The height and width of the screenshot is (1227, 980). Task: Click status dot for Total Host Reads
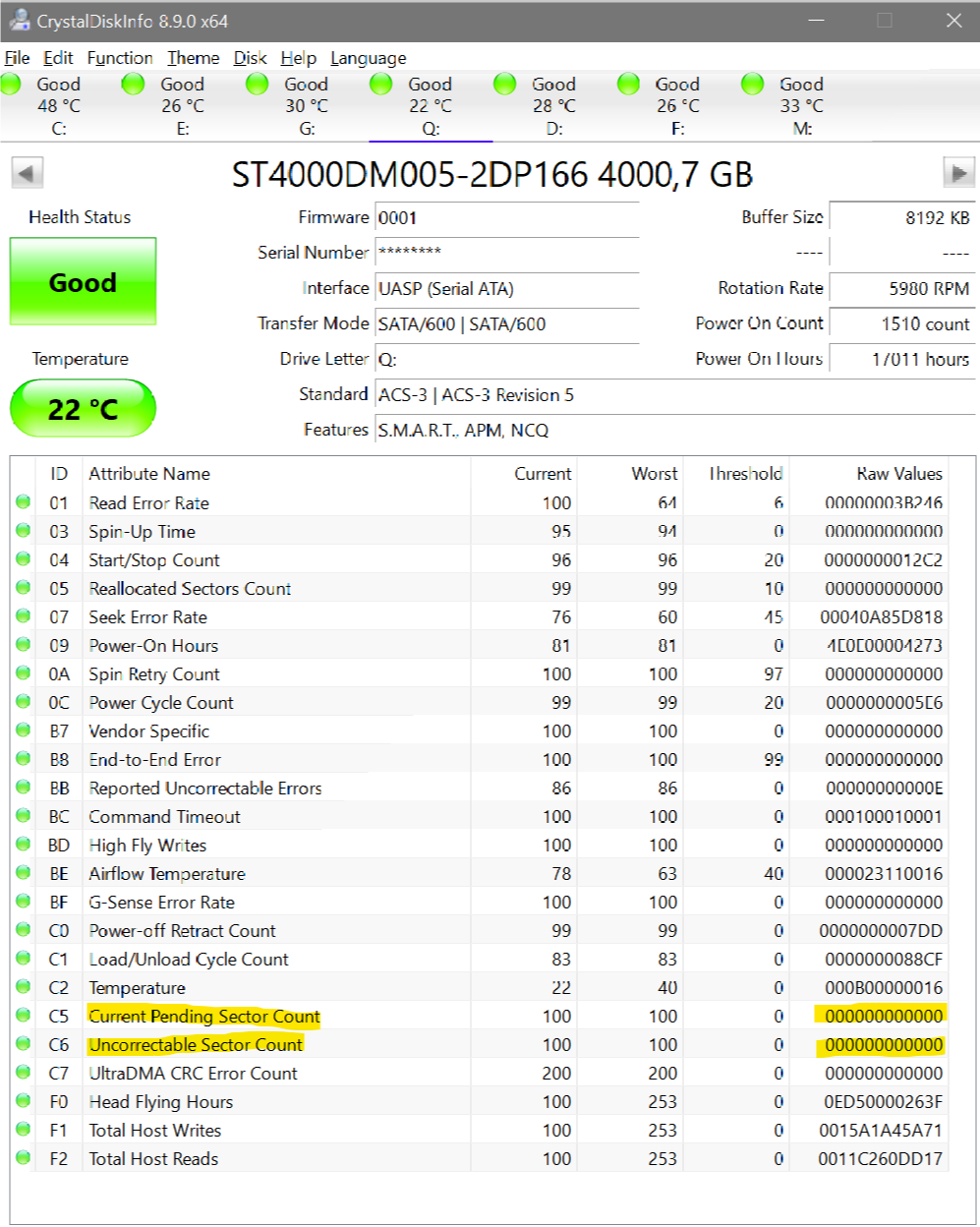23,1158
